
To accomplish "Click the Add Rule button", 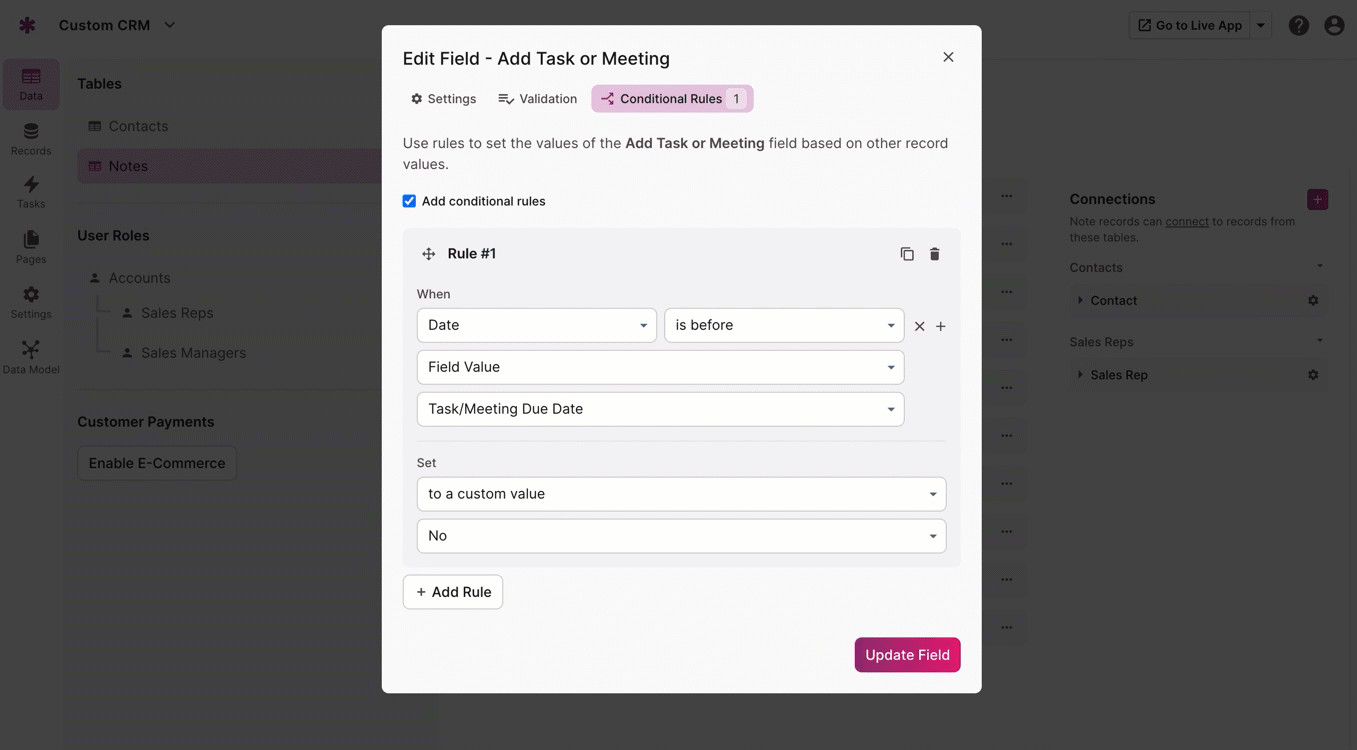I will [453, 592].
